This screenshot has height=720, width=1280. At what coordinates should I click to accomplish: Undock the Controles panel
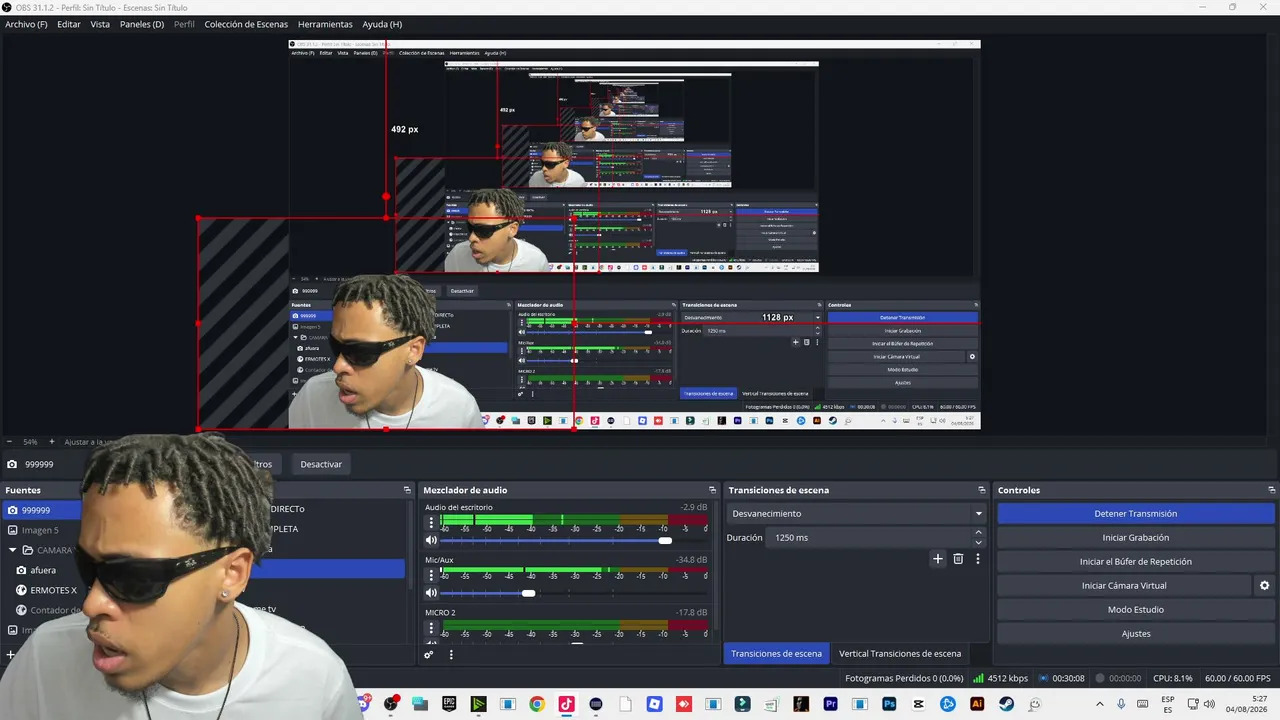click(1272, 490)
